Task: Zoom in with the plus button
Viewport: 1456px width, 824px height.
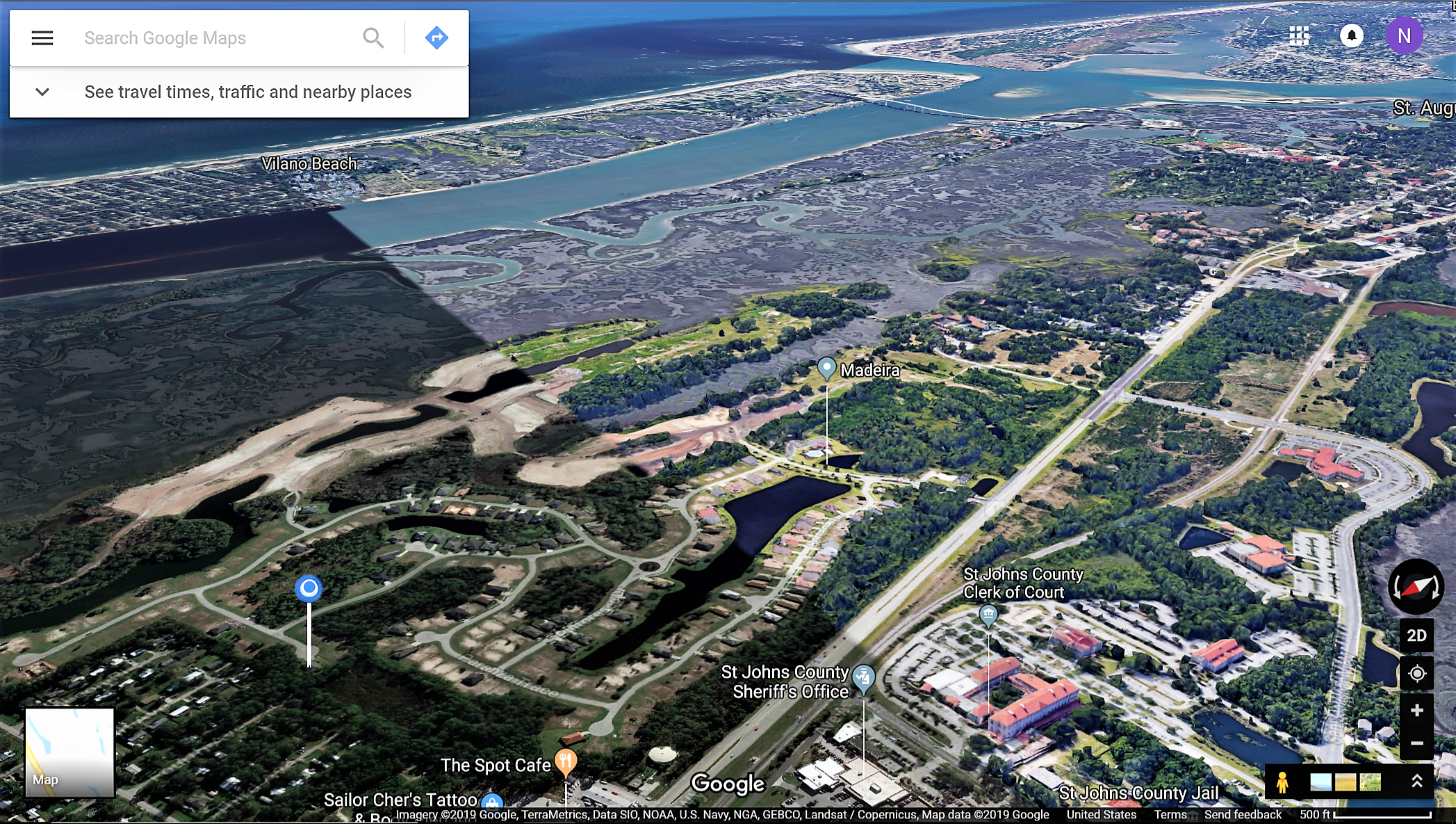Action: click(1416, 711)
